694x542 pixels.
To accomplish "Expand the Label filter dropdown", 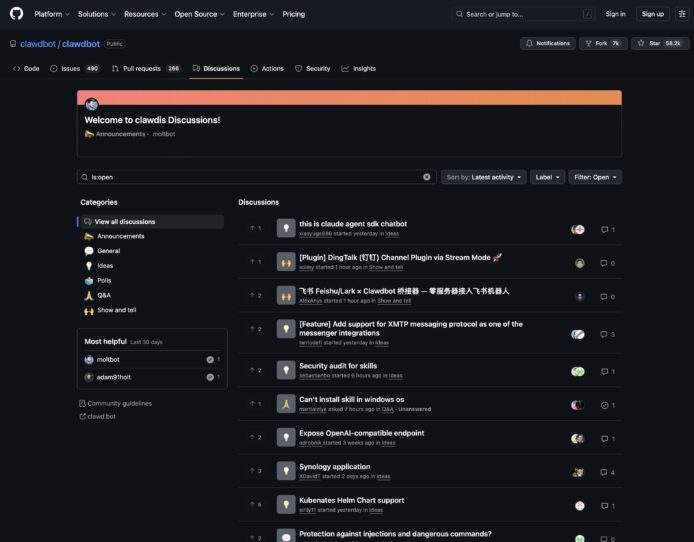I will coord(547,177).
